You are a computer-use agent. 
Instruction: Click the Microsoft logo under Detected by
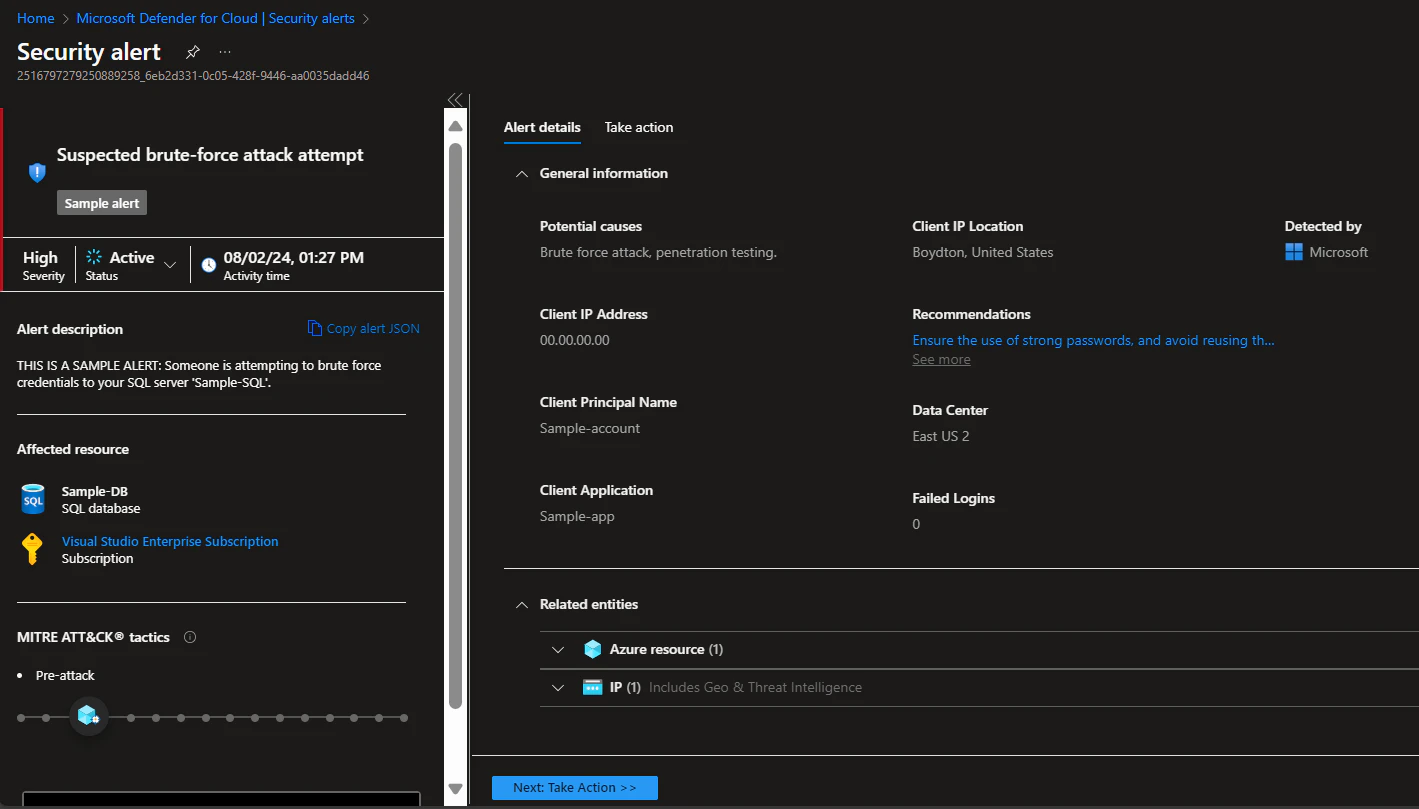[1294, 252]
